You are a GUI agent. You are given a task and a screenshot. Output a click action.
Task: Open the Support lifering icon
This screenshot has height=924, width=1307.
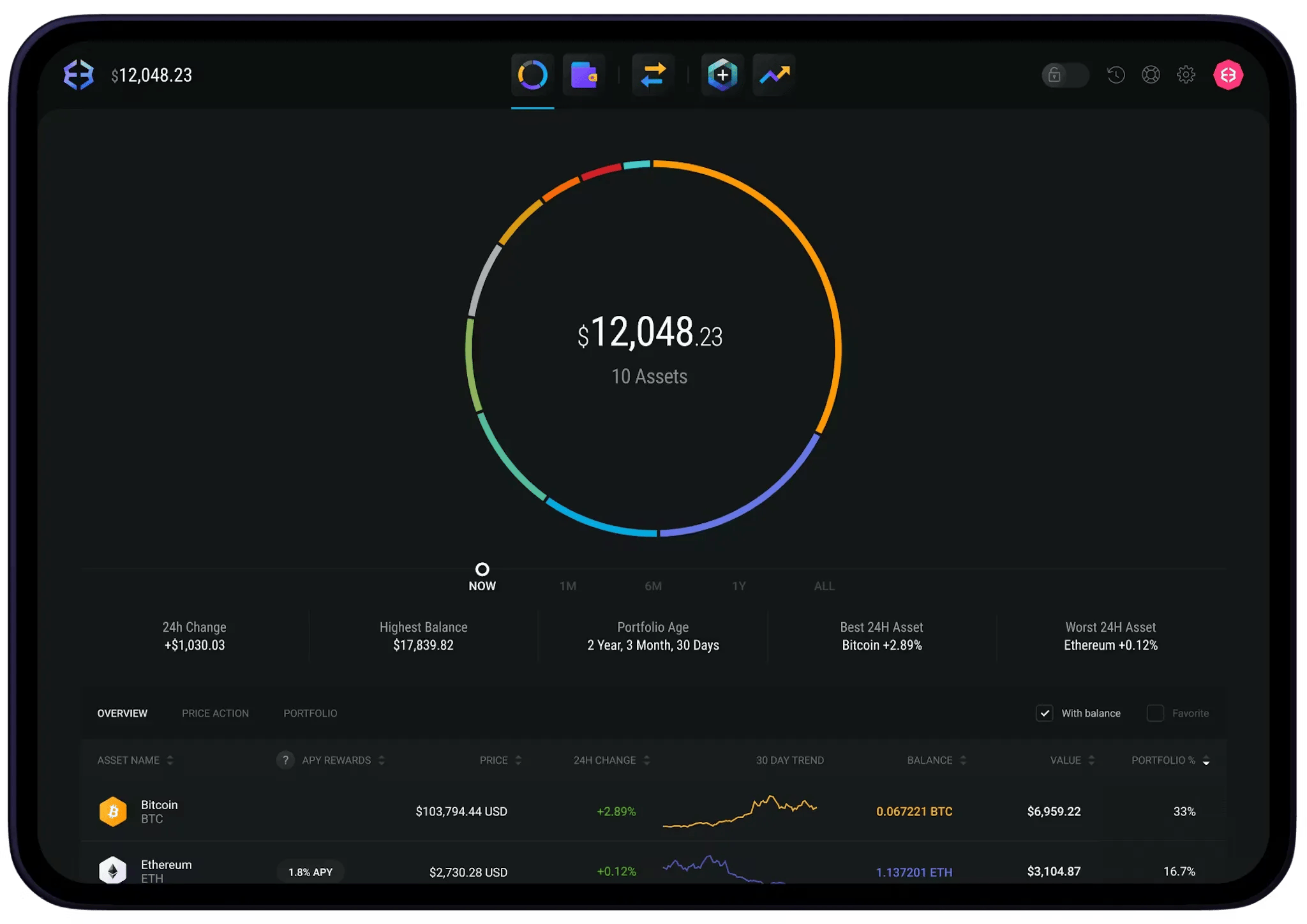coord(1151,75)
